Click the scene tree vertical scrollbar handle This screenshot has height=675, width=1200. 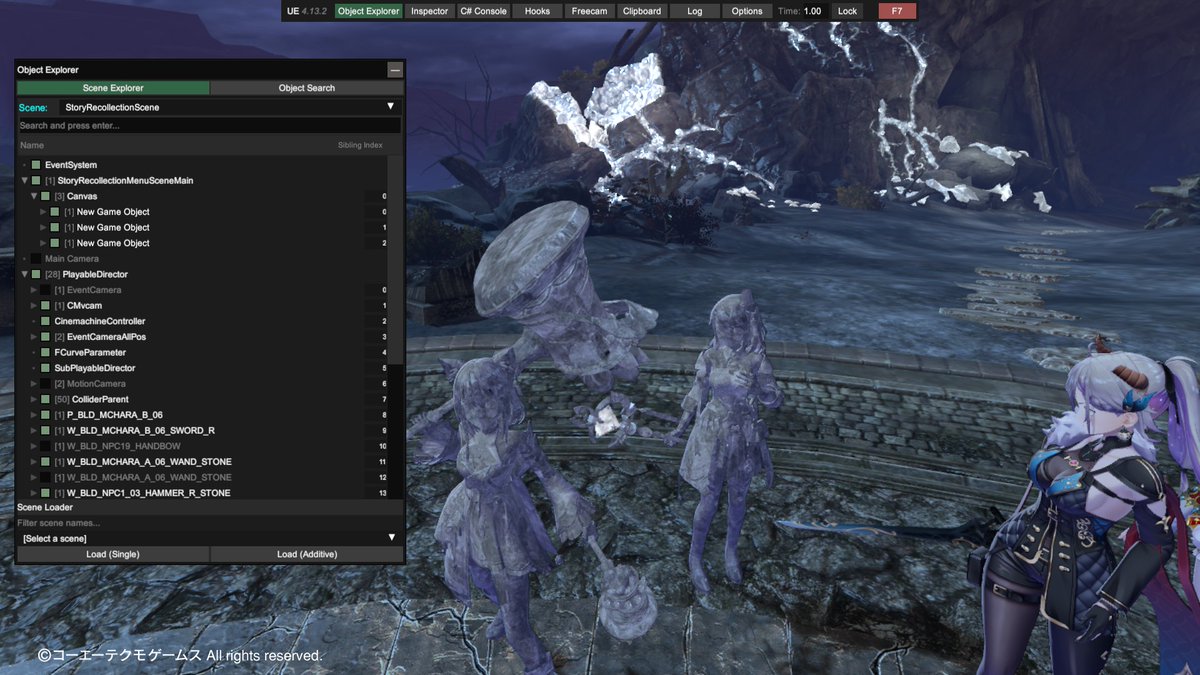click(396, 260)
